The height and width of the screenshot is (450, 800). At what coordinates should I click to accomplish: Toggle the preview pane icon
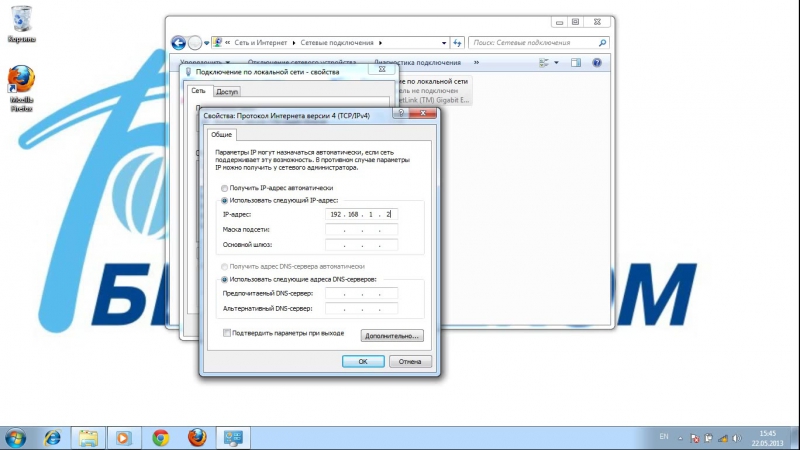tap(576, 63)
